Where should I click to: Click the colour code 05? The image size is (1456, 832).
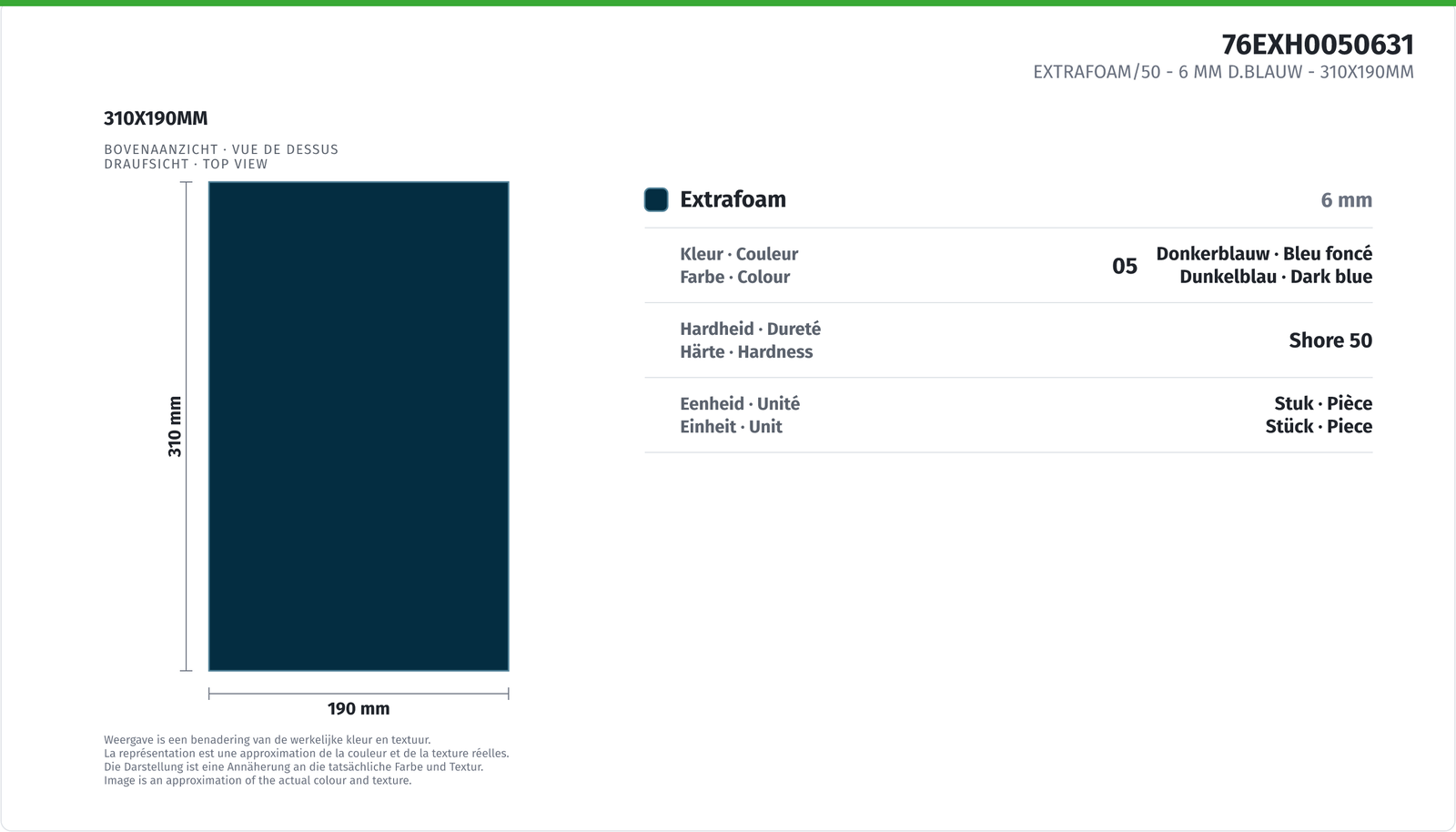click(1125, 266)
